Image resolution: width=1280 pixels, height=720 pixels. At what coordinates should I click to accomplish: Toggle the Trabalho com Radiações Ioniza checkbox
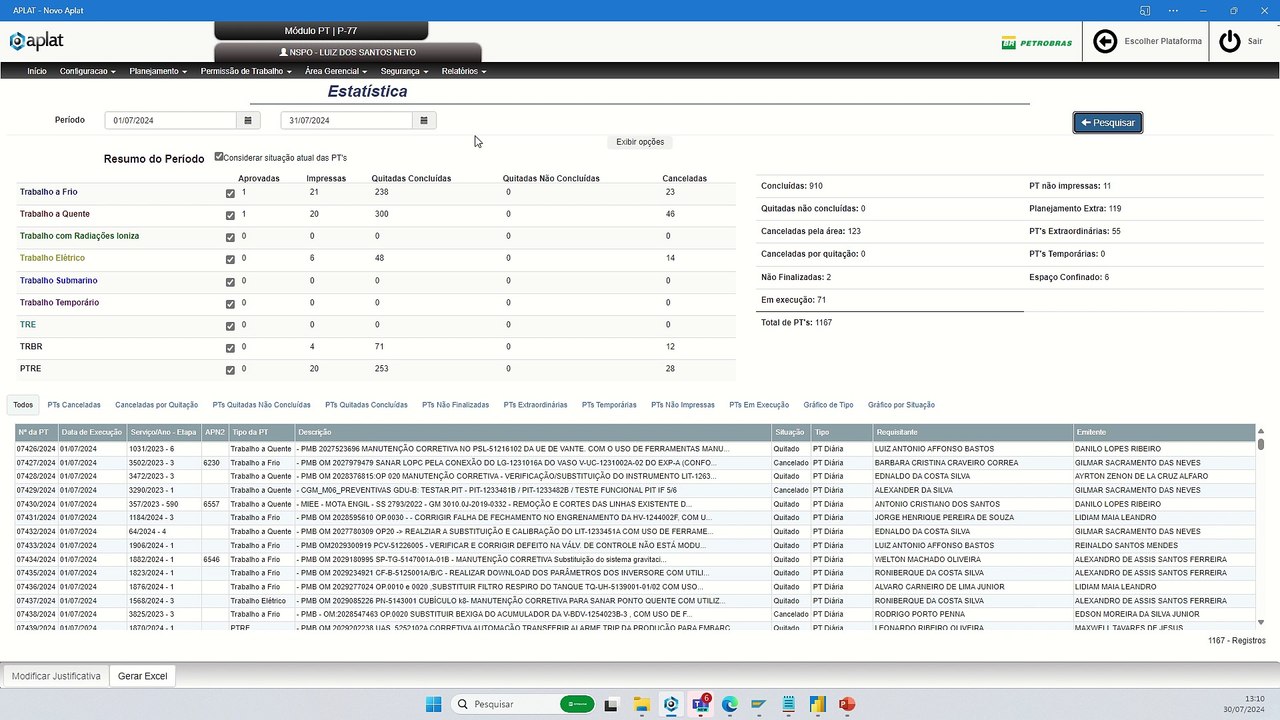(230, 237)
